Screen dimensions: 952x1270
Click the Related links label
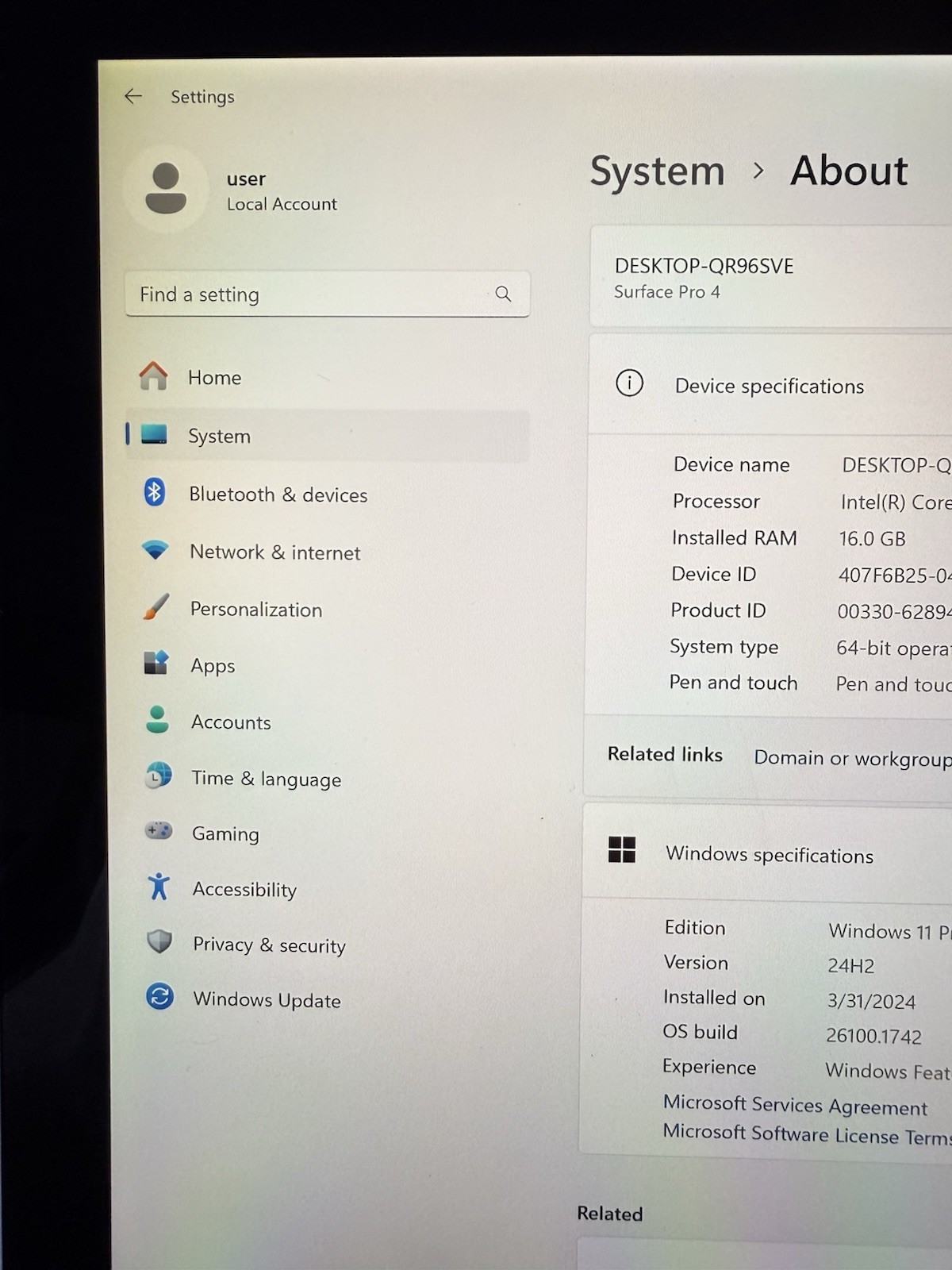point(665,754)
